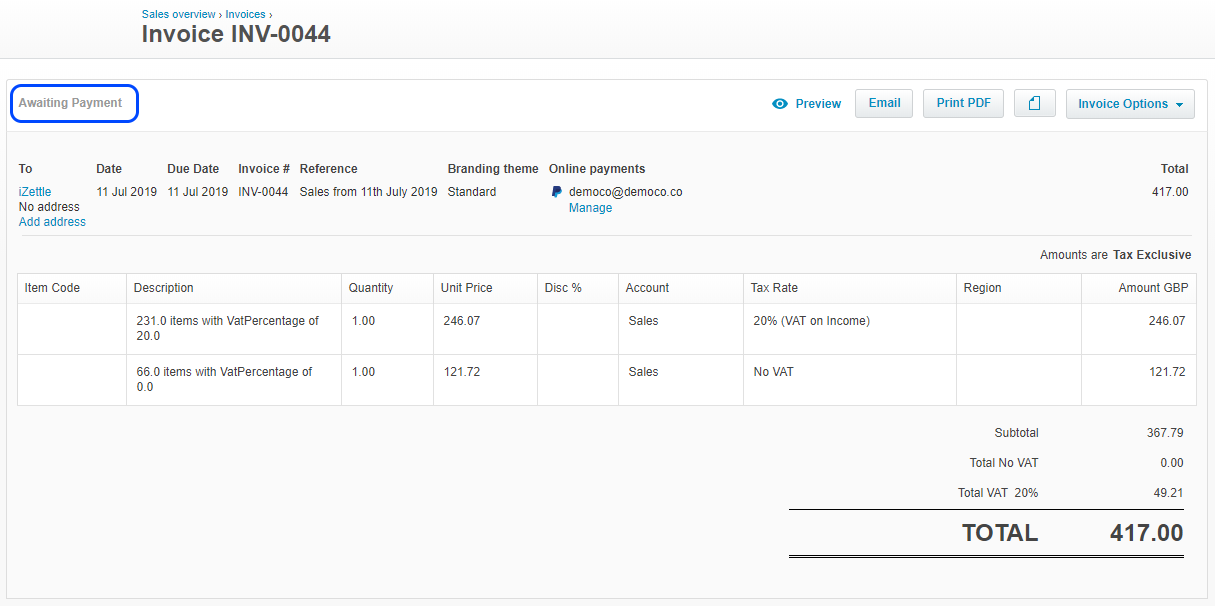Screen dimensions: 1215x606
Task: Click the copy document icon button
Action: click(1034, 104)
